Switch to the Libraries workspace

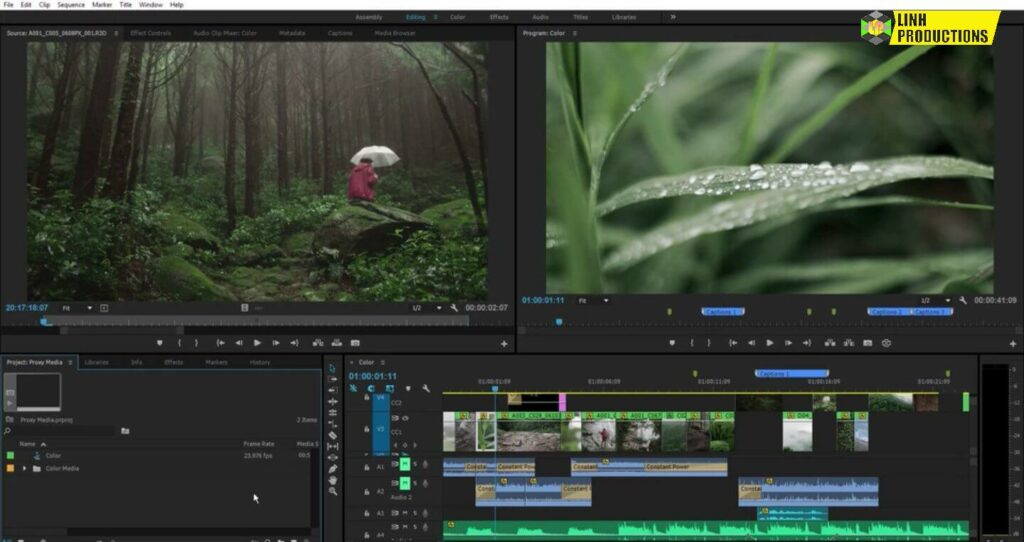[624, 17]
